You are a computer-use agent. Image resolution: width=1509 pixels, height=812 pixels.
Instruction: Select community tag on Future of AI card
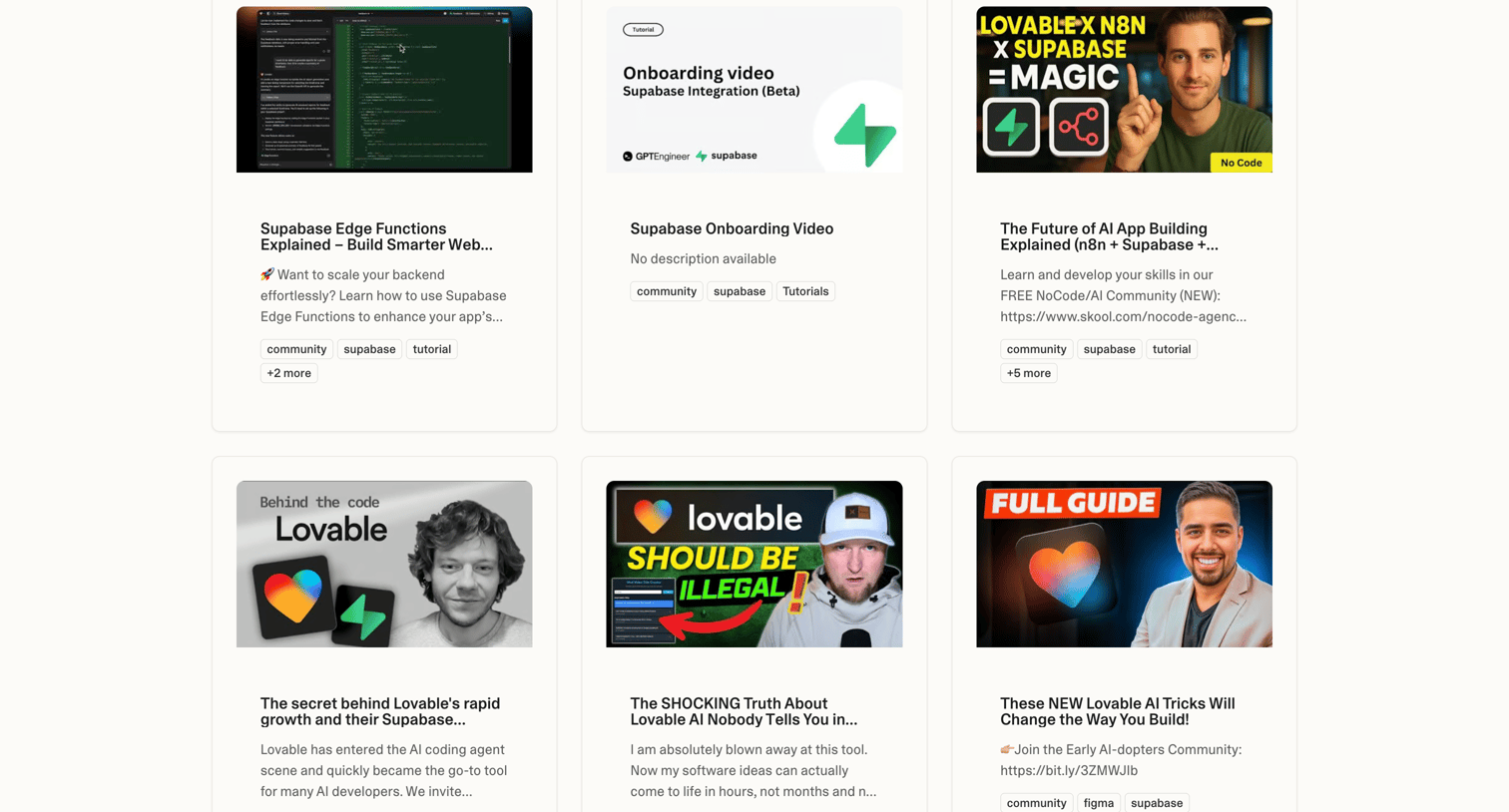pos(1036,349)
